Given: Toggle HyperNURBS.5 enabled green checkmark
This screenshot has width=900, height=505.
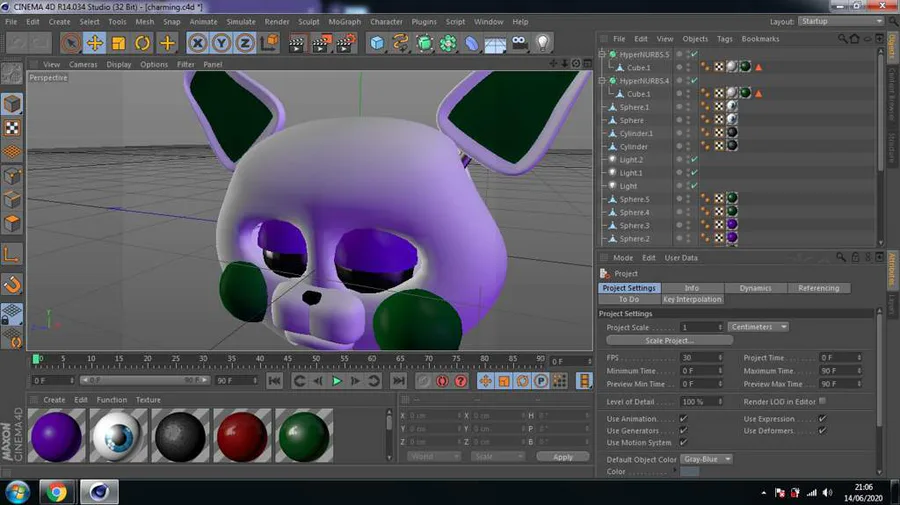Looking at the screenshot, I should (695, 55).
